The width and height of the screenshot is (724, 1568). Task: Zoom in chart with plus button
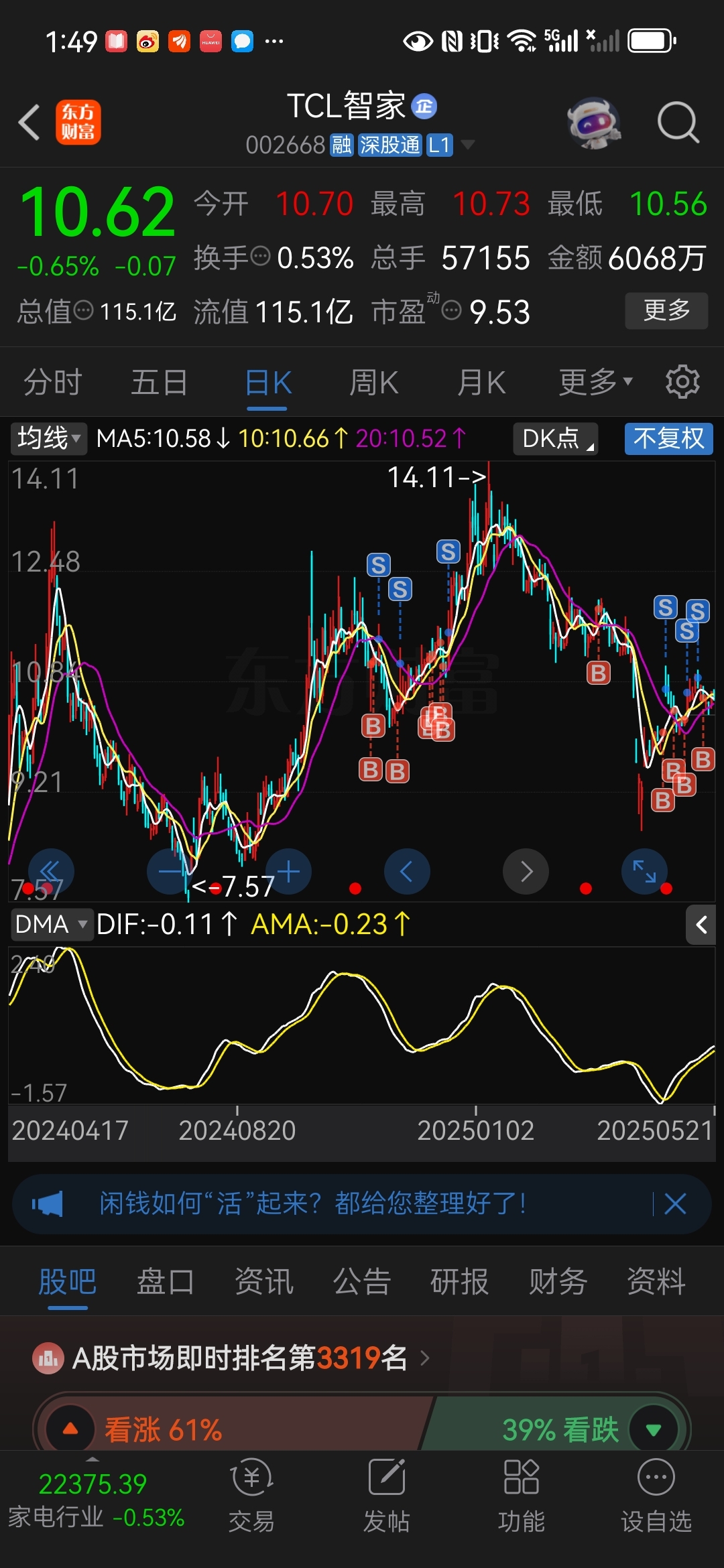(x=288, y=871)
